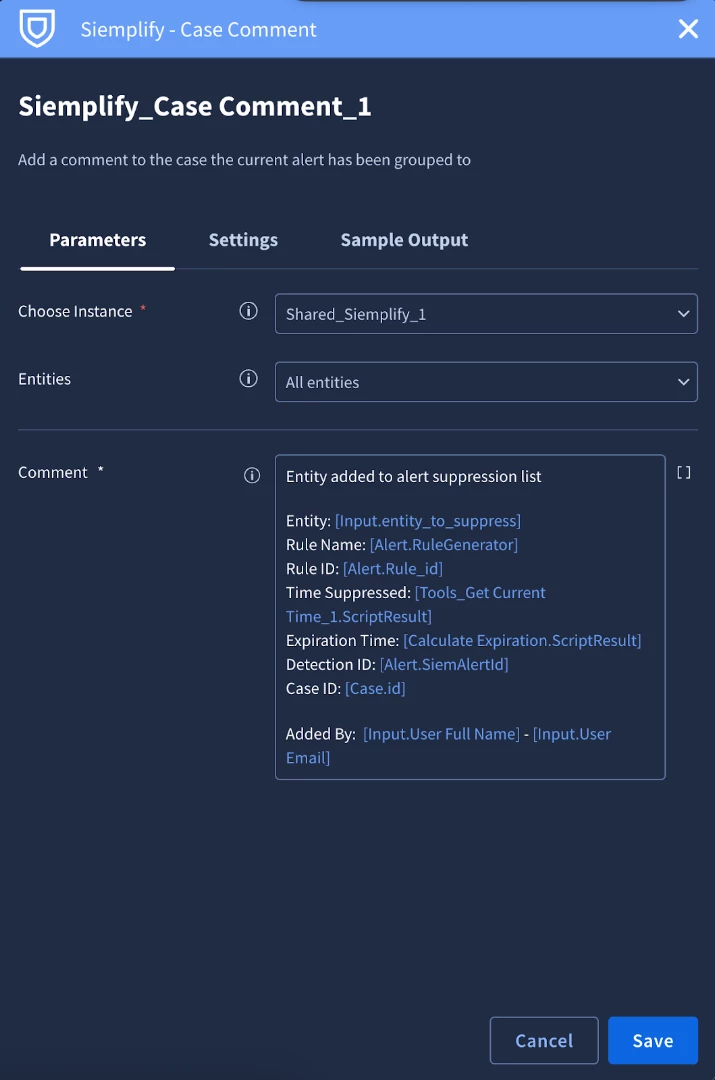The height and width of the screenshot is (1080, 715).
Task: Open the placeholder brackets picker for Comment
Action: 683,472
